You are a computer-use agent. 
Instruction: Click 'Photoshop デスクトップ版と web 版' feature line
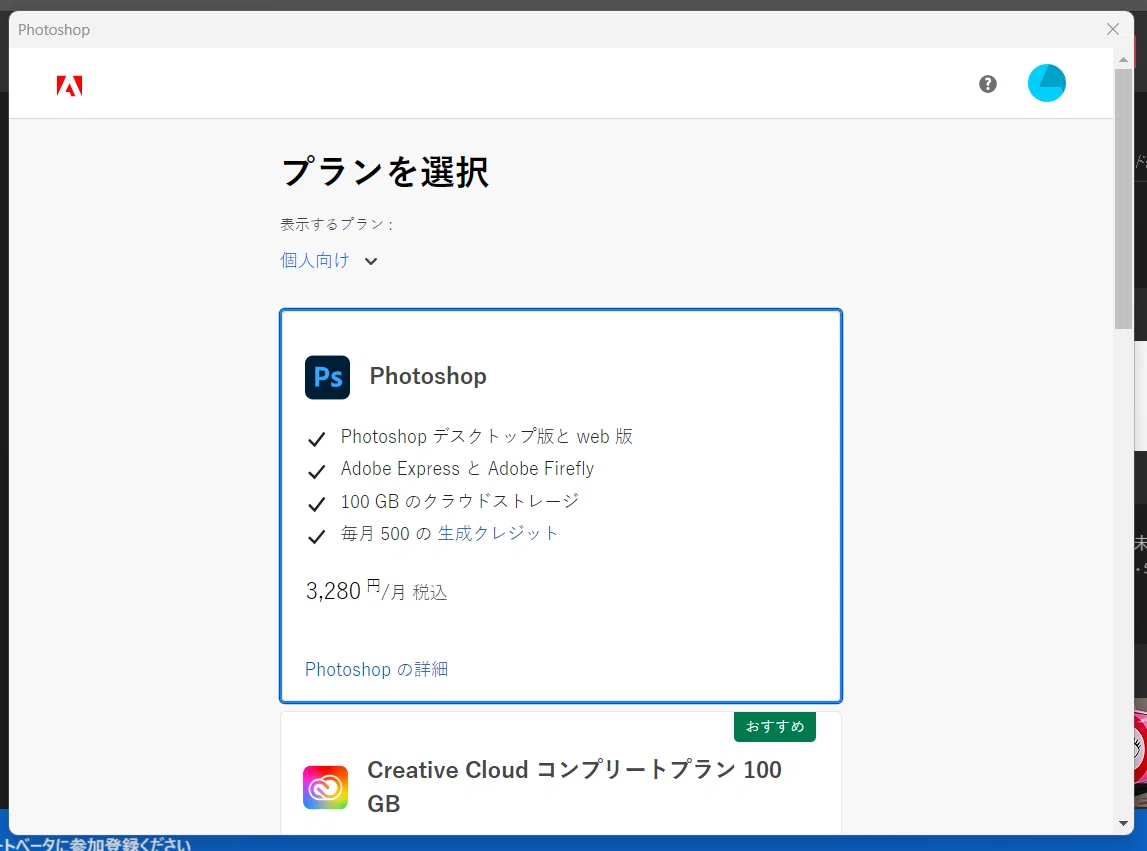pyautogui.click(x=486, y=437)
